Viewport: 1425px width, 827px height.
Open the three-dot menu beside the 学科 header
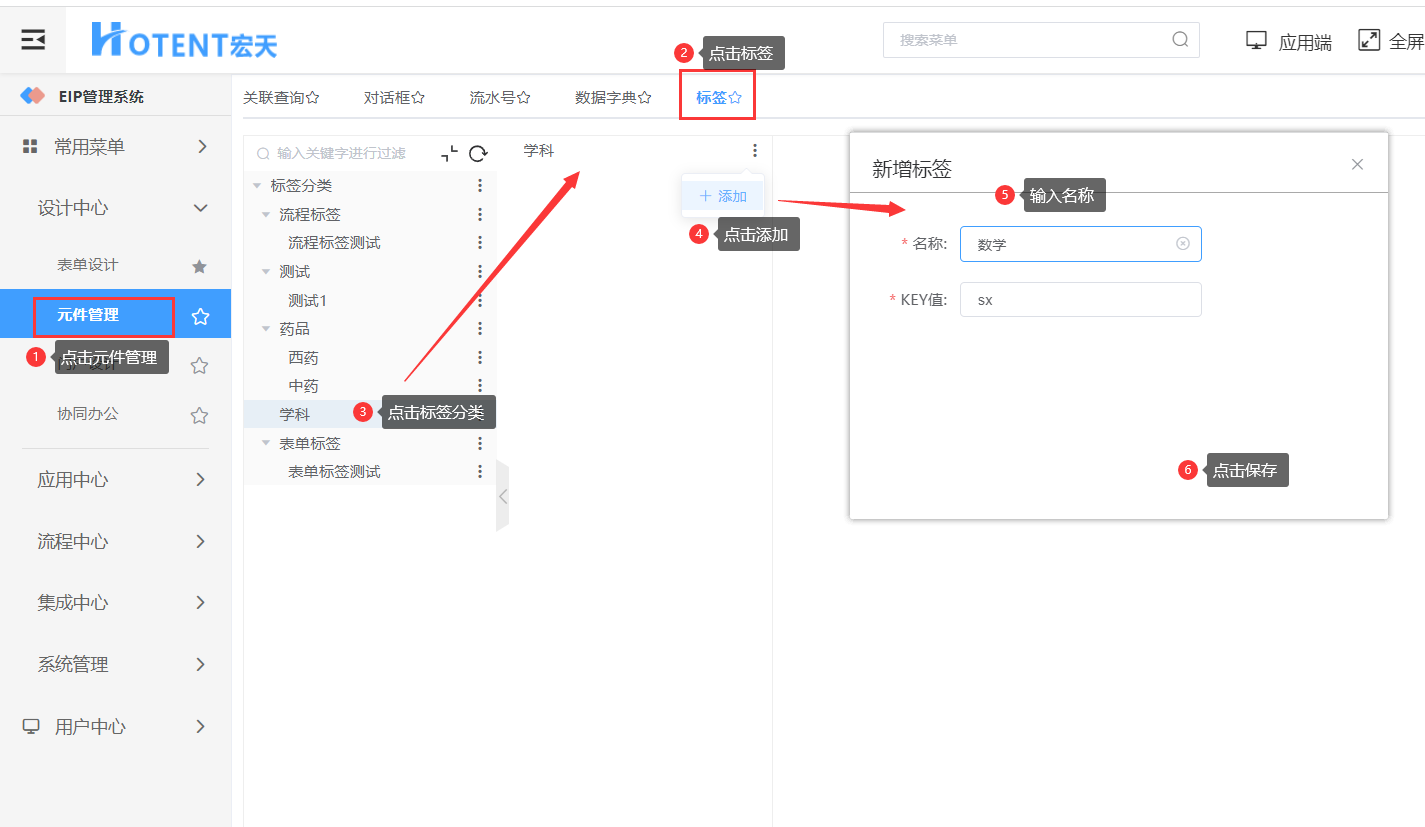[x=754, y=151]
